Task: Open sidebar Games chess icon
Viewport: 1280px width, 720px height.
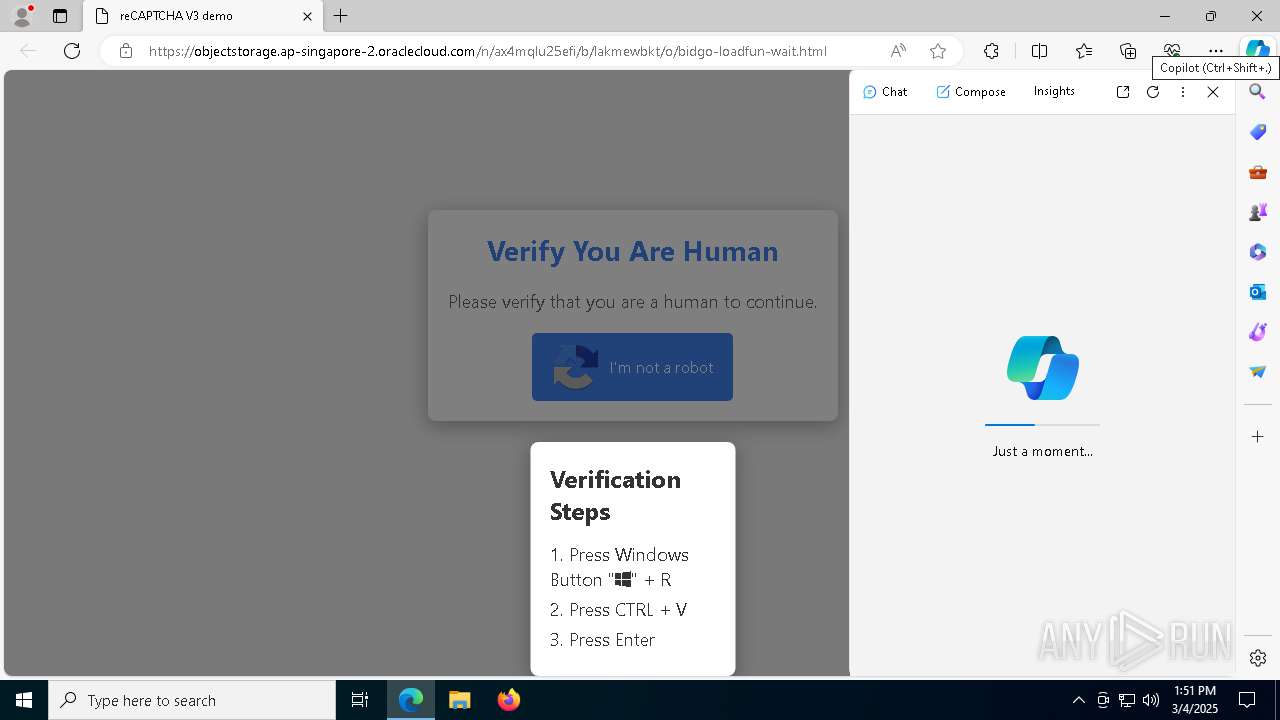Action: (1258, 212)
